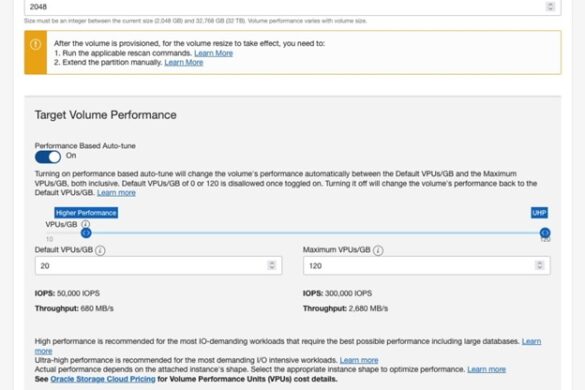Viewport: 585px width, 390px height.
Task: Click info icon beside Default VPUs/GB
Action: click(100, 250)
